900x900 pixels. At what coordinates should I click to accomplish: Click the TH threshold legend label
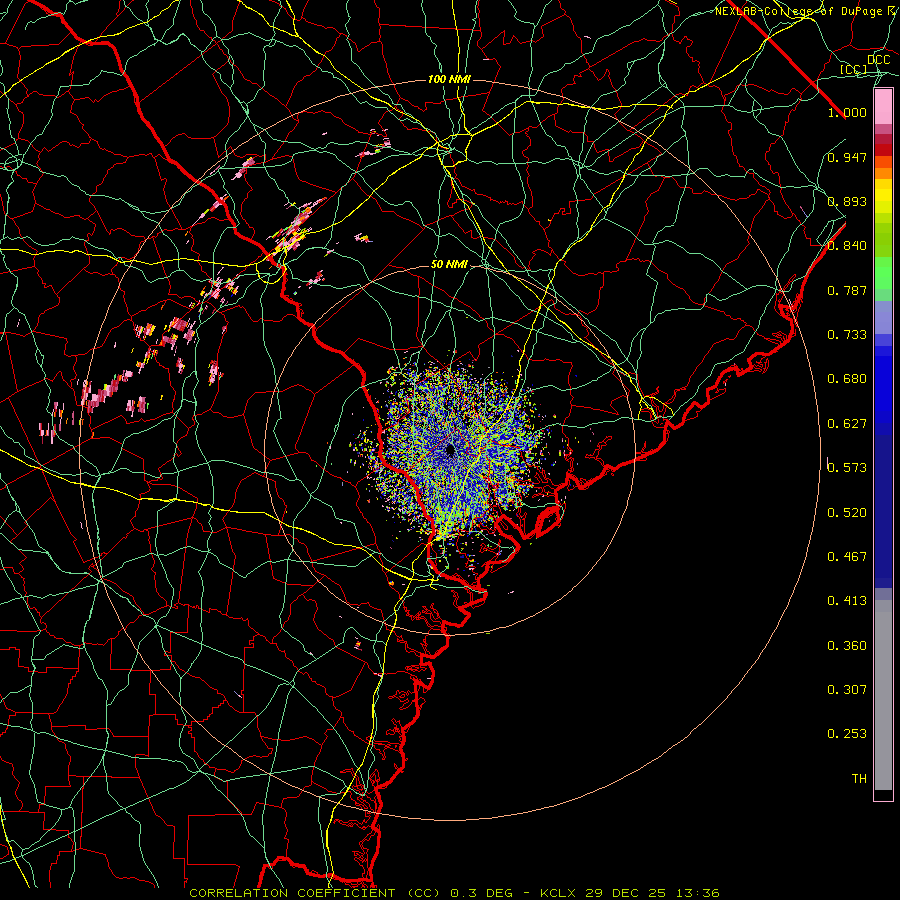[859, 779]
